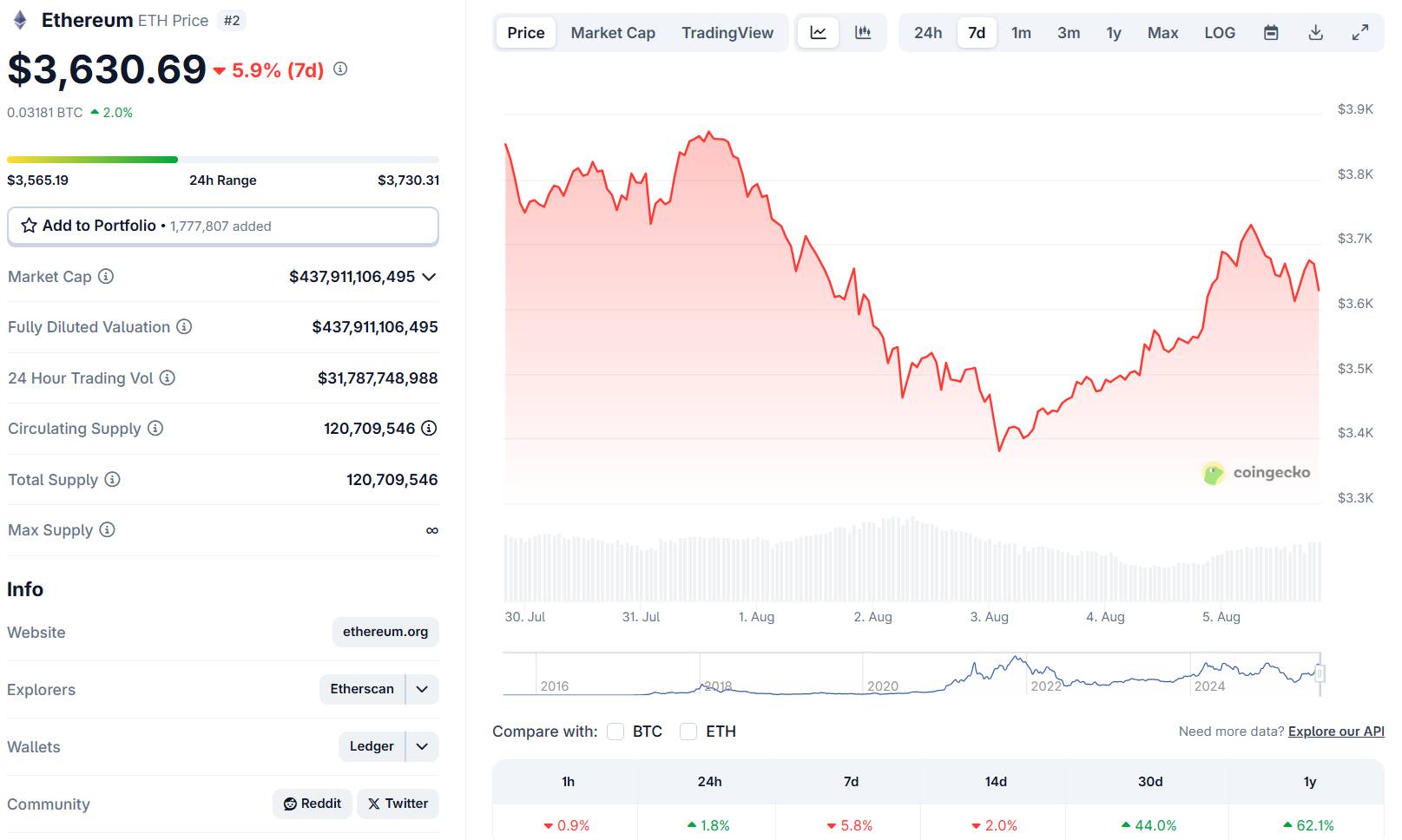Open info icon next to 120,709,546 circulating value
The image size is (1402, 840).
[x=429, y=428]
